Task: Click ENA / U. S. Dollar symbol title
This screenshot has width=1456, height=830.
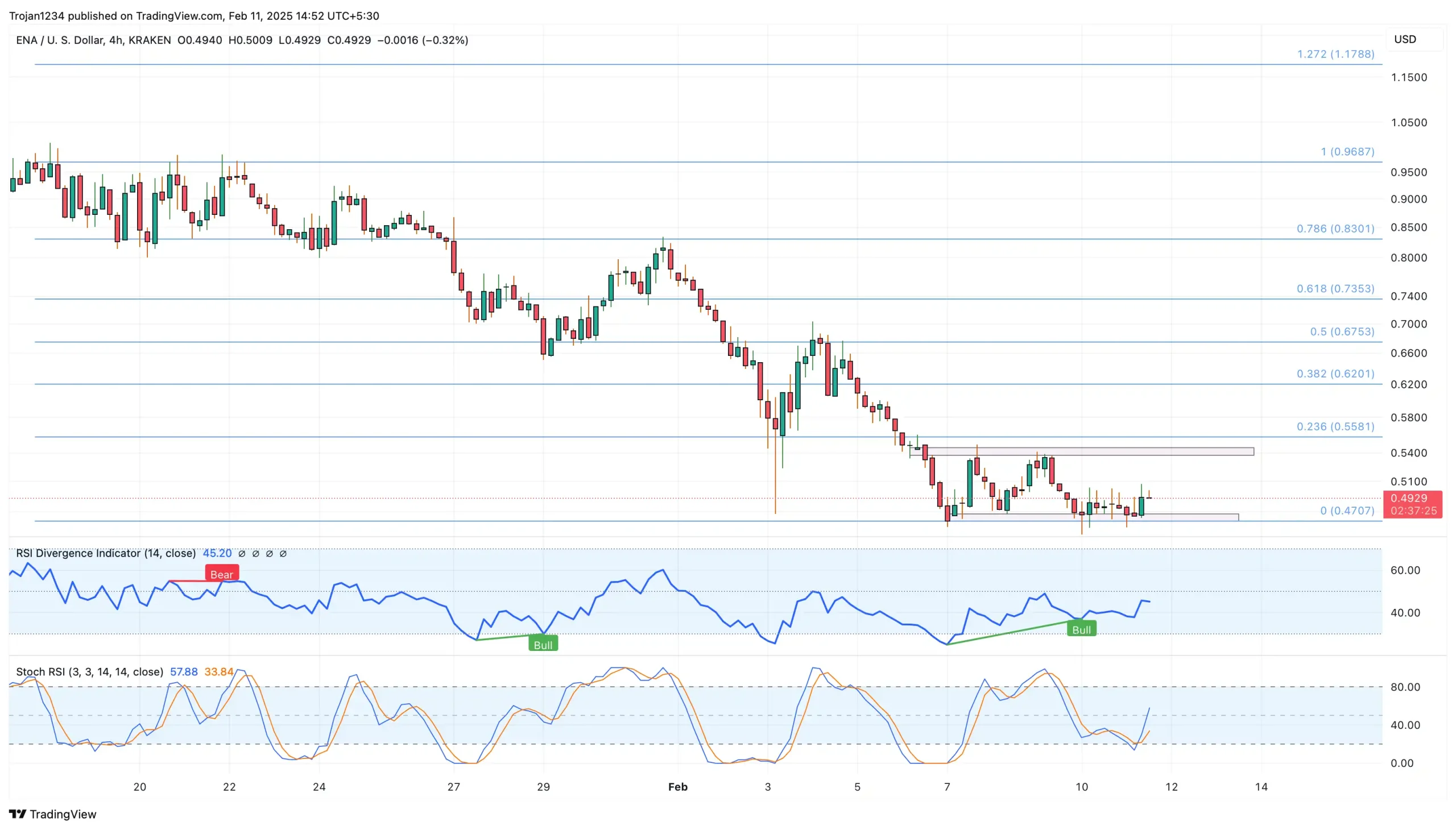Action: (60, 40)
